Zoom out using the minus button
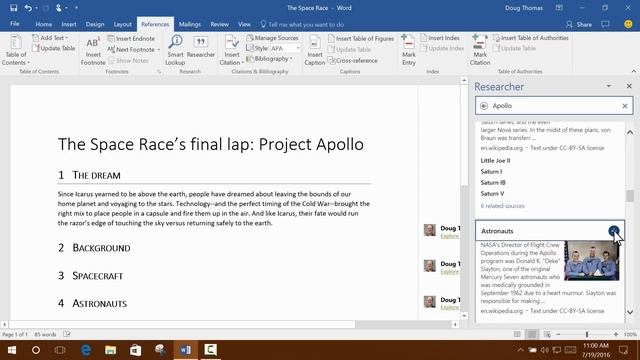640x360 pixels. click(558, 334)
